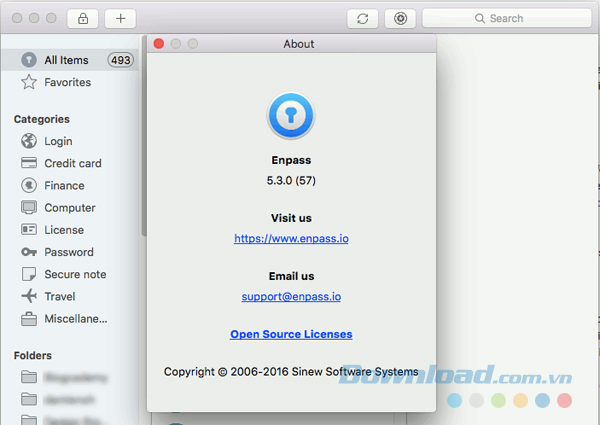This screenshot has height=425, width=600.
Task: Click the support@enpass.io email link
Action: click(291, 296)
